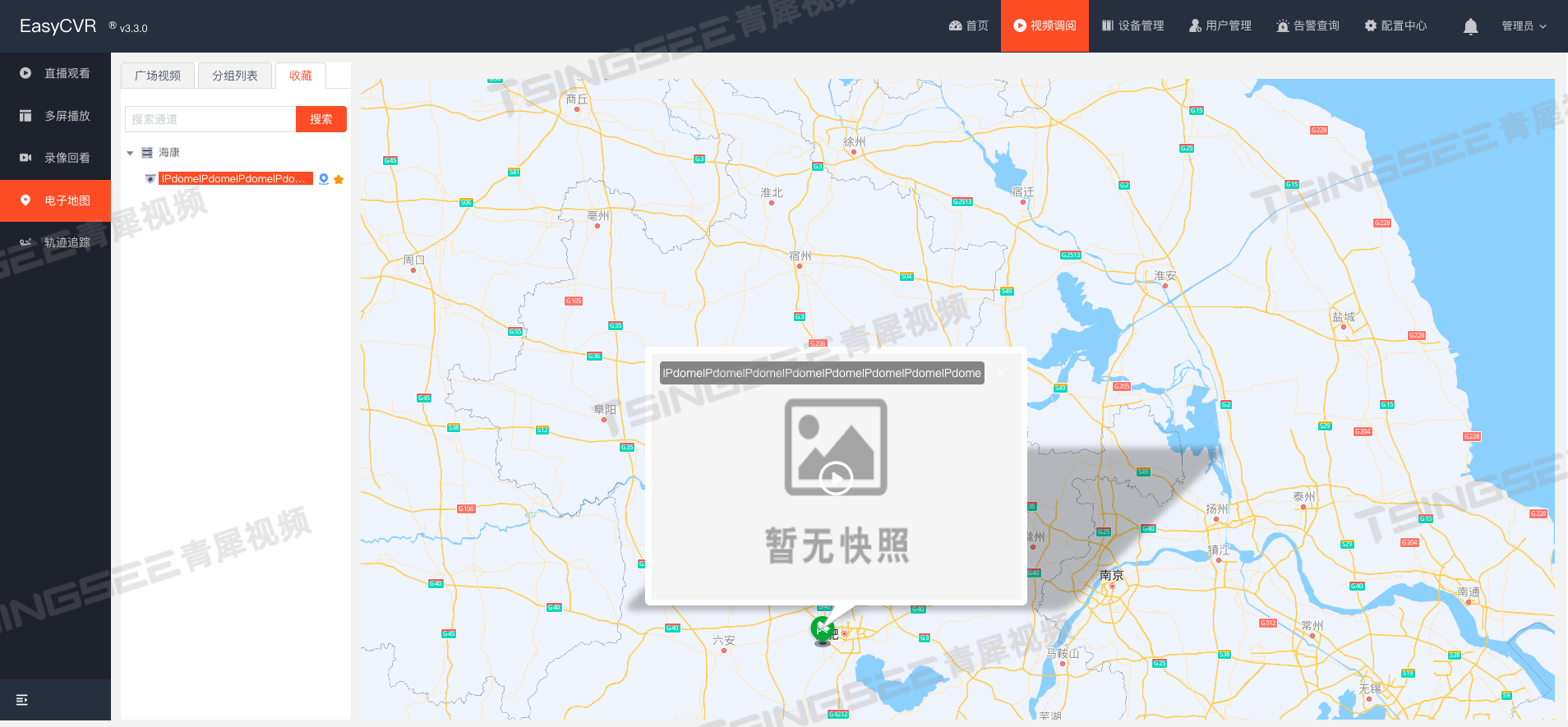Click the 淮北 city label on map
The width and height of the screenshot is (1568, 727).
(x=772, y=193)
